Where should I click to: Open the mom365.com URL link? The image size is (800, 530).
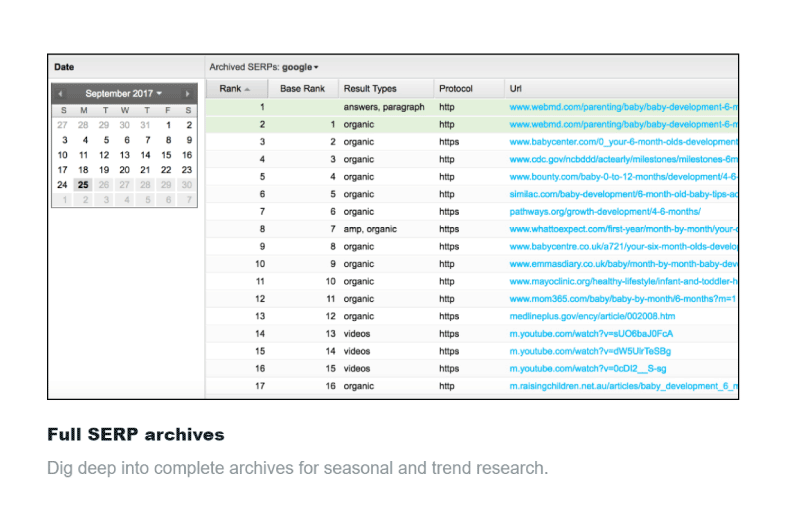(622, 299)
